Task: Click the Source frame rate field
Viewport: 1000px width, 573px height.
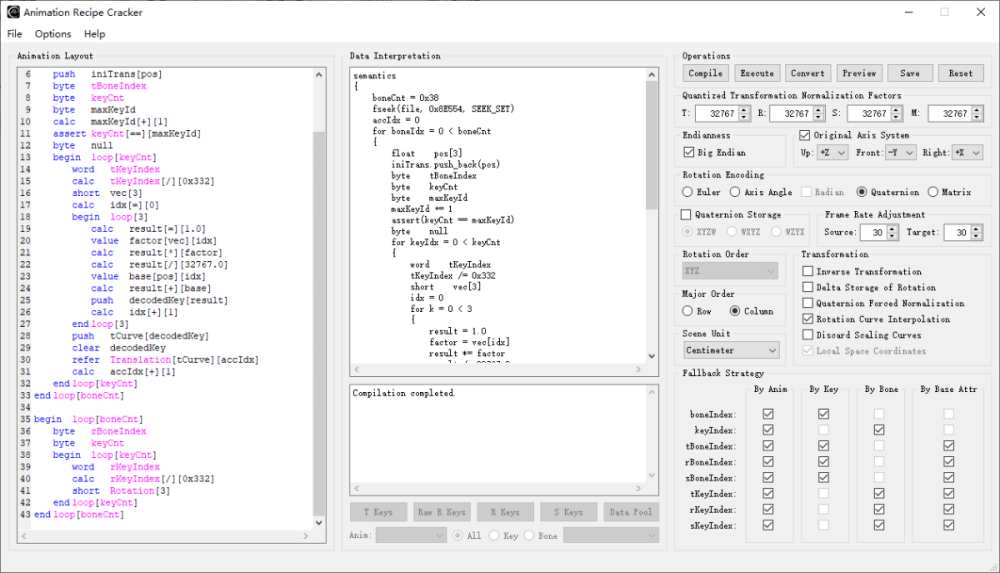Action: click(874, 232)
